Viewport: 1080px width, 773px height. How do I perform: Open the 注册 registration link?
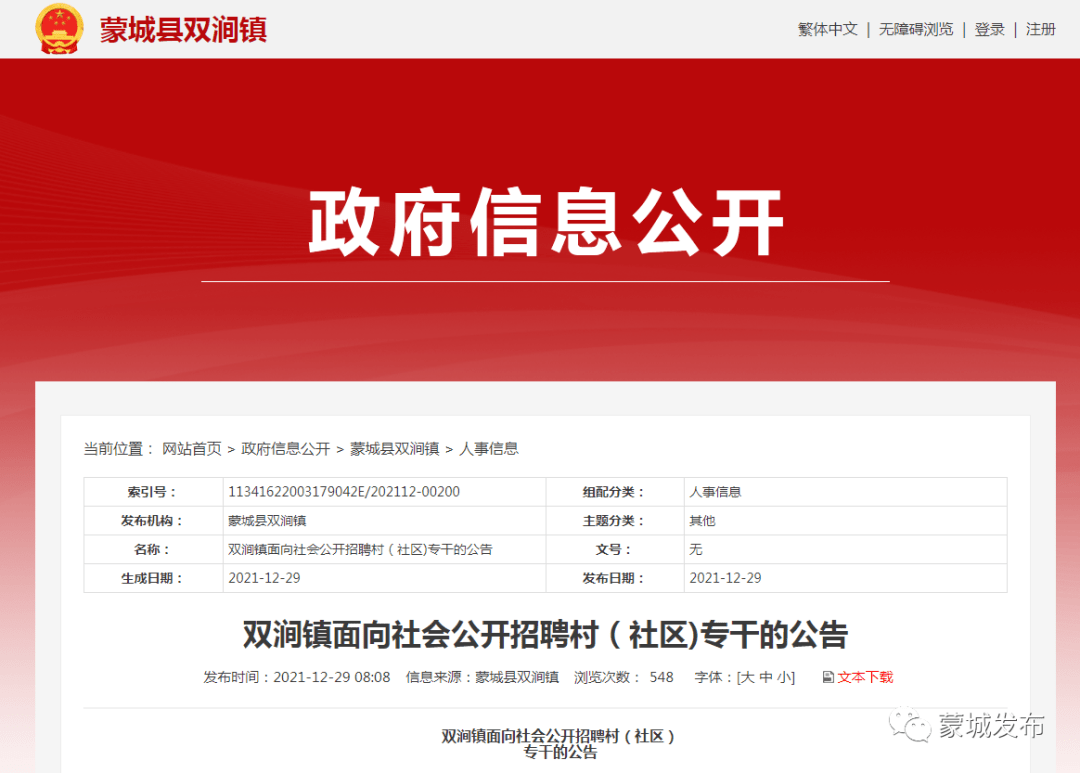click(x=1041, y=29)
